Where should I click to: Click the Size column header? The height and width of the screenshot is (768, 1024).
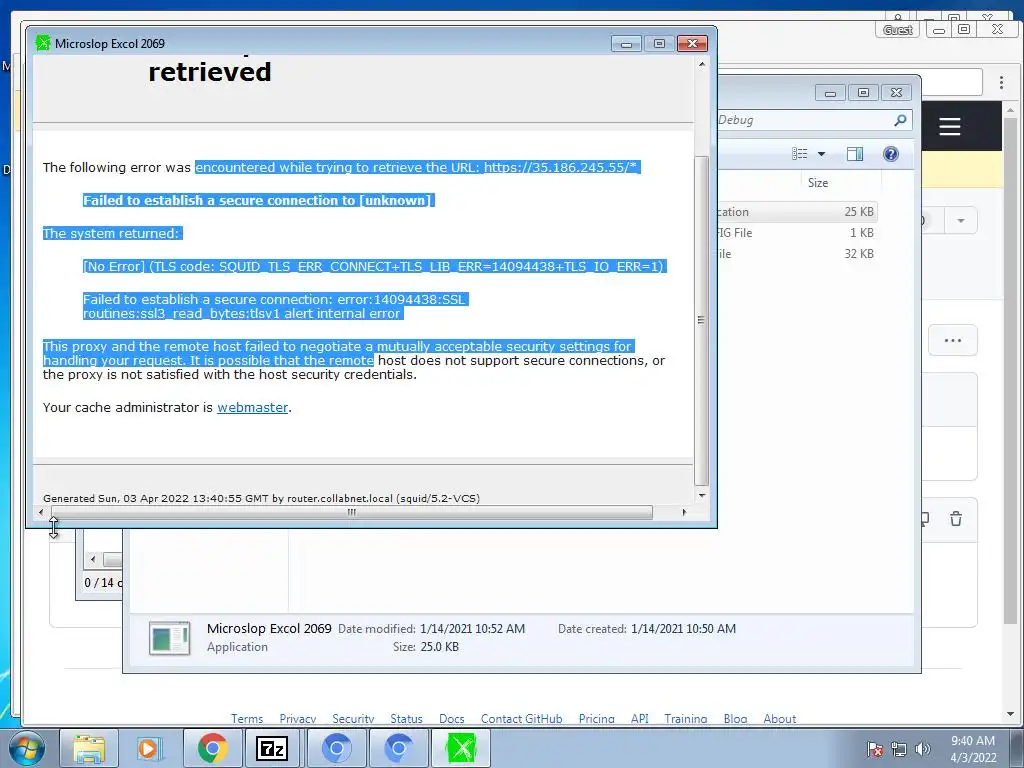tap(818, 183)
